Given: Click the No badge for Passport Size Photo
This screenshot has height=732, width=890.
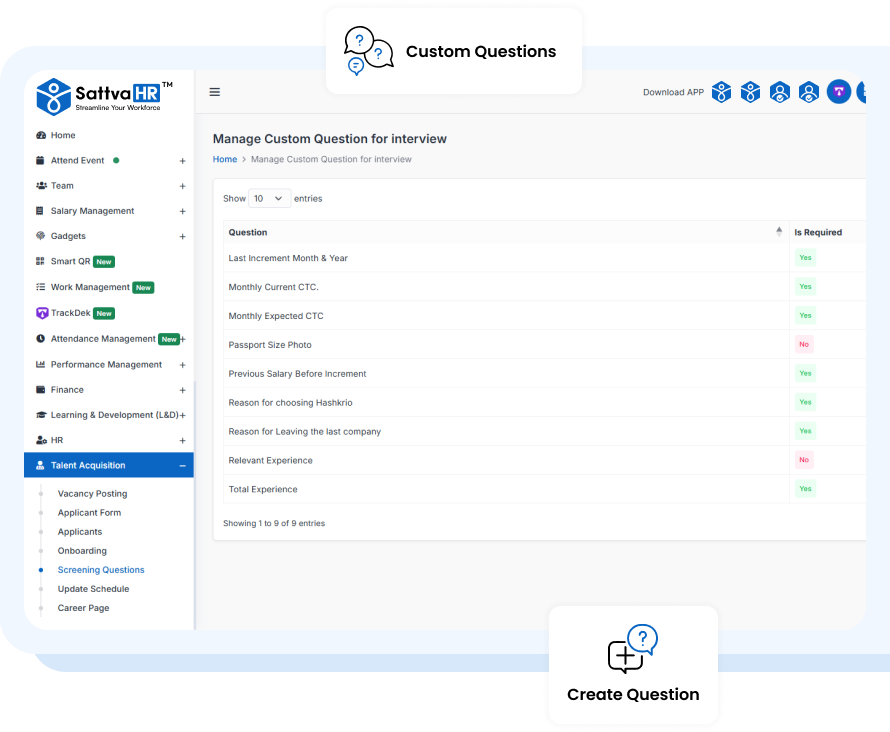Looking at the screenshot, I should [804, 344].
